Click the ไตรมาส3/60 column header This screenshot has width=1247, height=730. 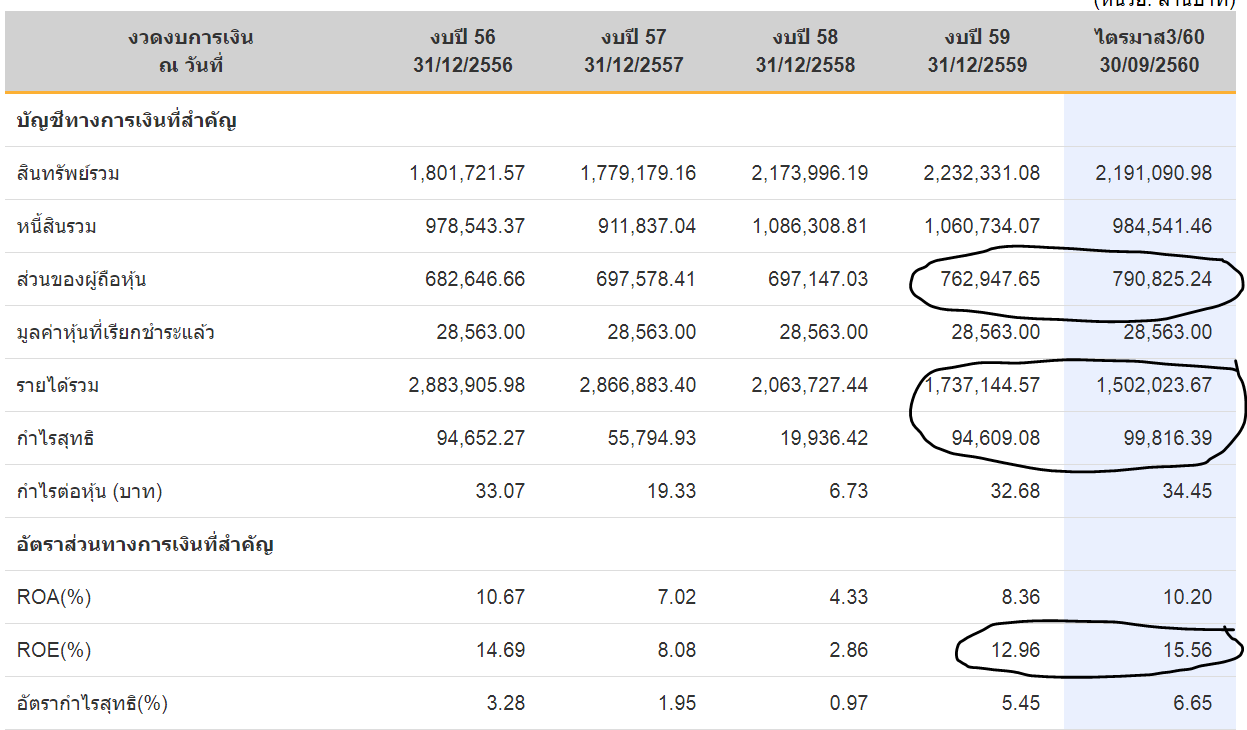pyautogui.click(x=1148, y=51)
